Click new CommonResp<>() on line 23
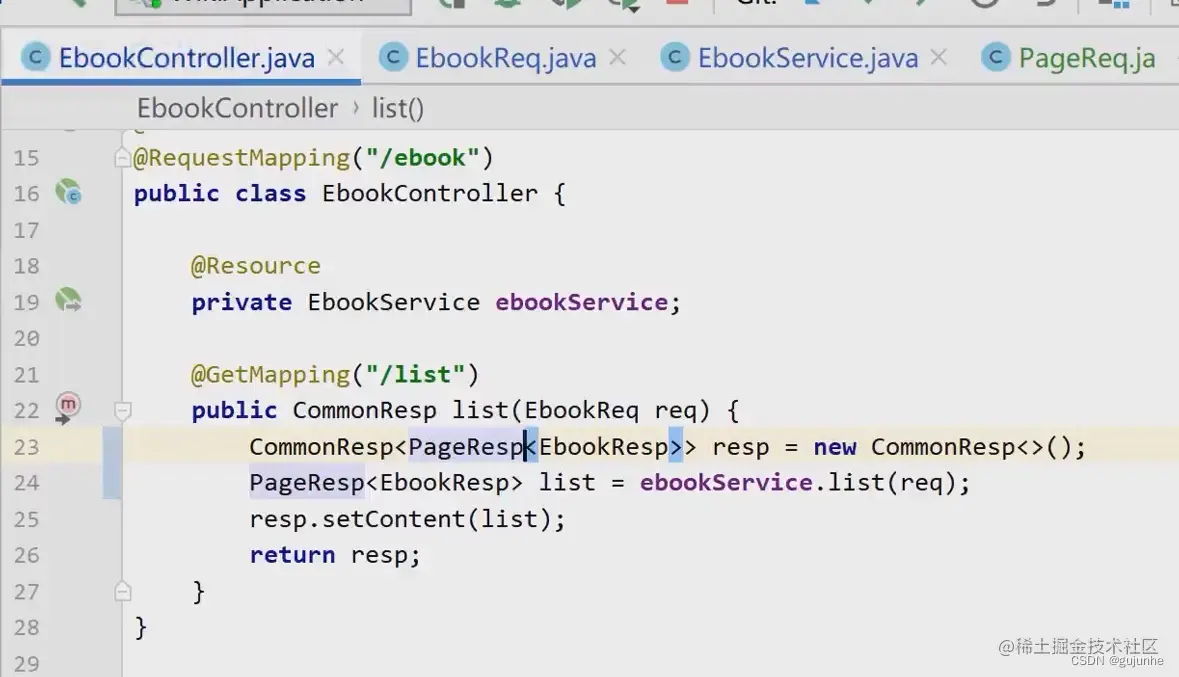 pos(942,447)
